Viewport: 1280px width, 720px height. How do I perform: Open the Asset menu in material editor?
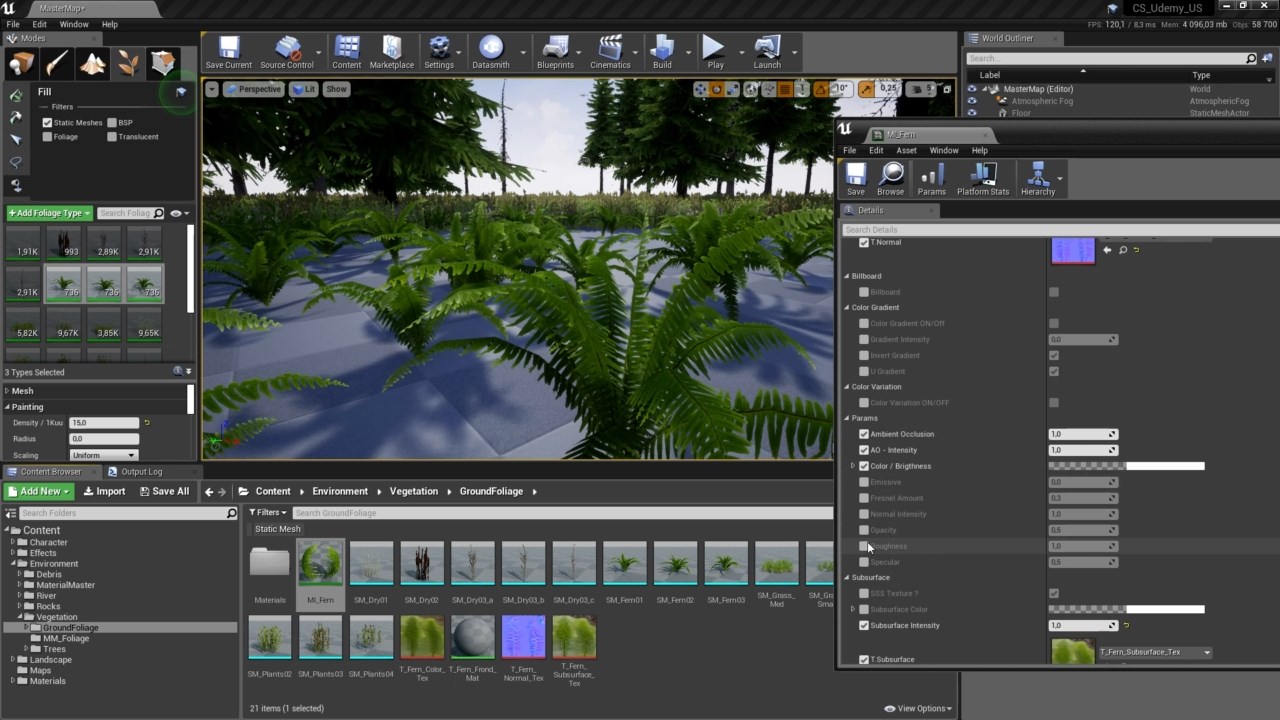pos(906,150)
